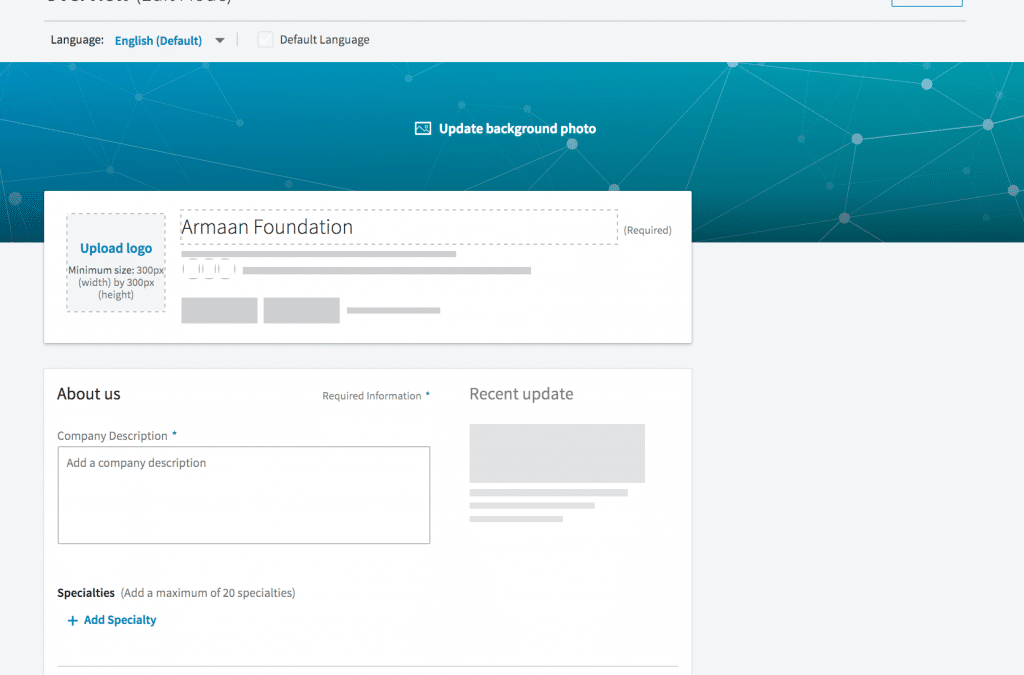Click the required asterisk beside Company Description
This screenshot has width=1024, height=675.
[175, 433]
